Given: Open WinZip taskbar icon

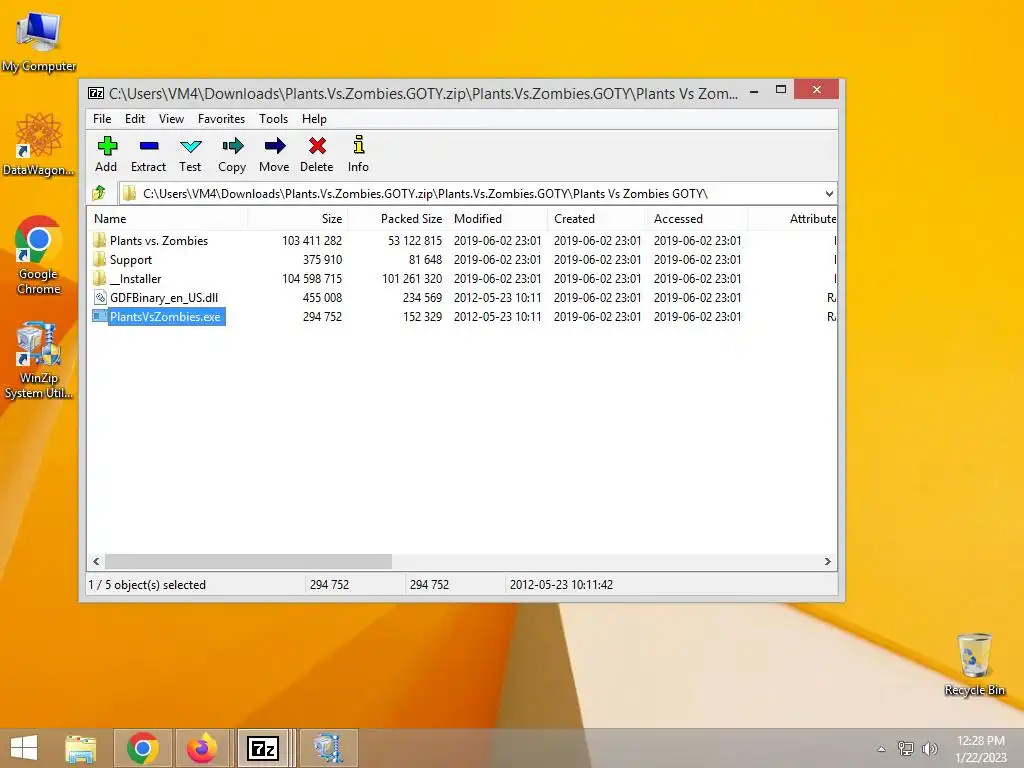Looking at the screenshot, I should [329, 748].
